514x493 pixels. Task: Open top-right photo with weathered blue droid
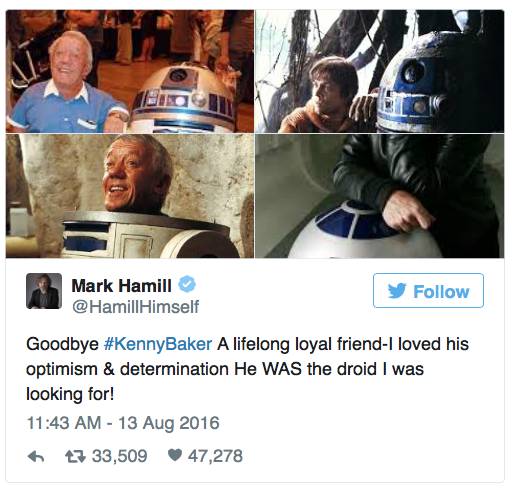click(380, 71)
